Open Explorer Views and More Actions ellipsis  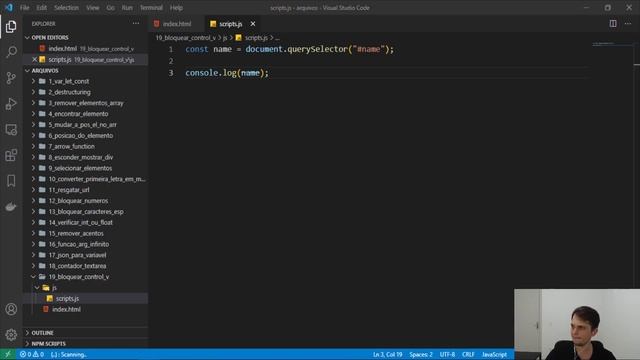pyautogui.click(x=136, y=24)
